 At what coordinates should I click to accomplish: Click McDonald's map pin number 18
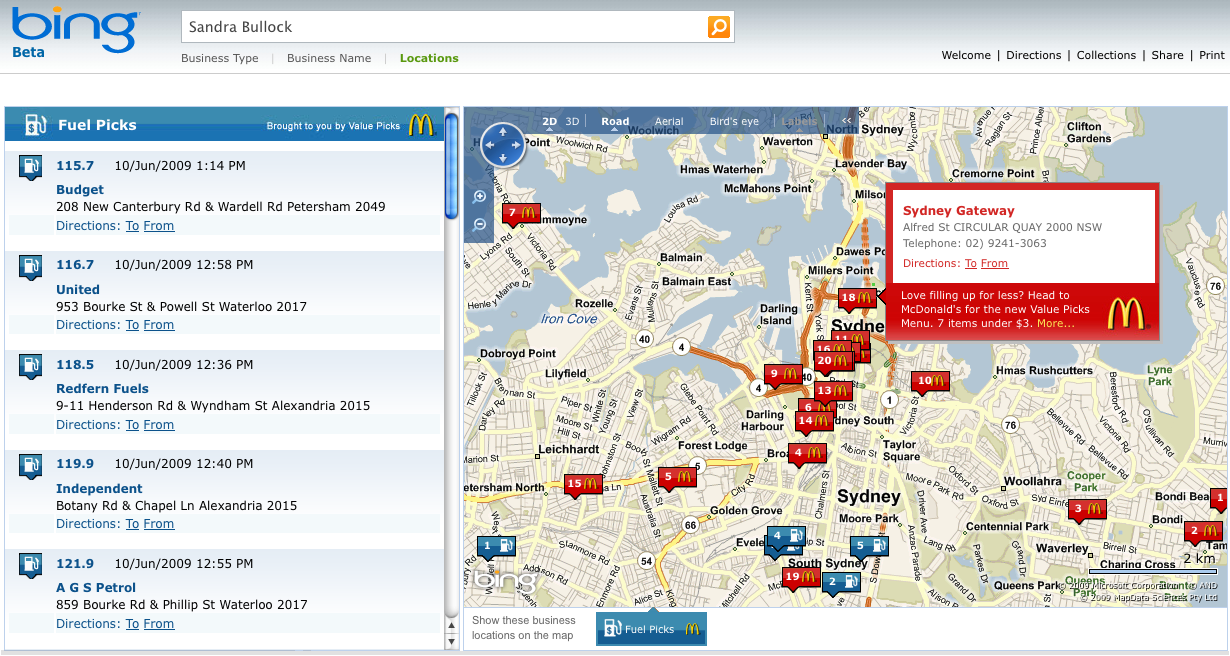pyautogui.click(x=857, y=298)
